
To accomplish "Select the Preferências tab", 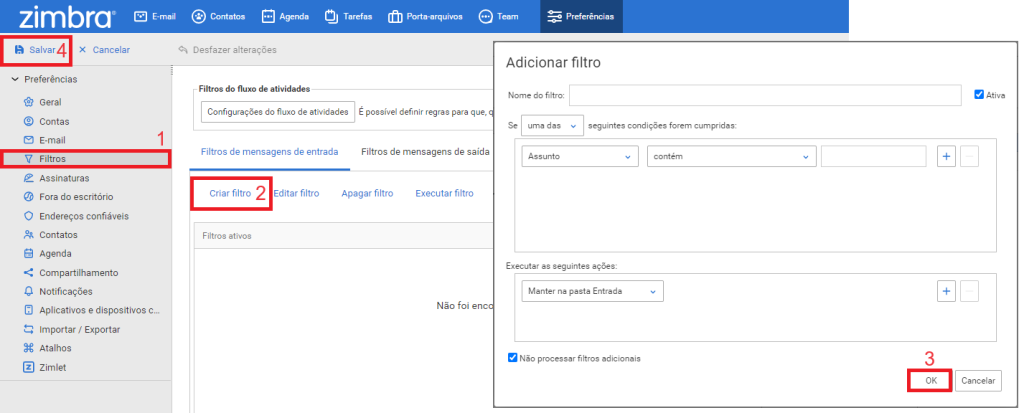I will [x=581, y=16].
